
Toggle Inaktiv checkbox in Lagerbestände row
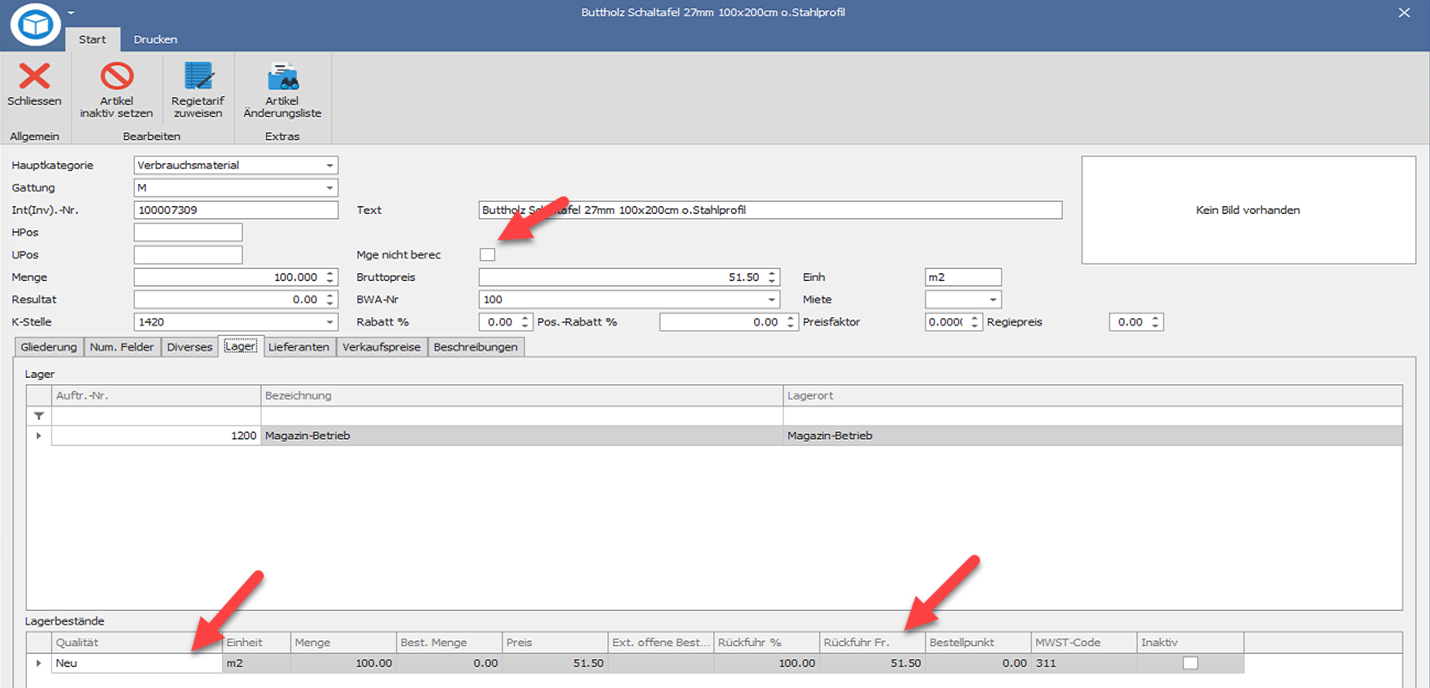(x=1190, y=663)
